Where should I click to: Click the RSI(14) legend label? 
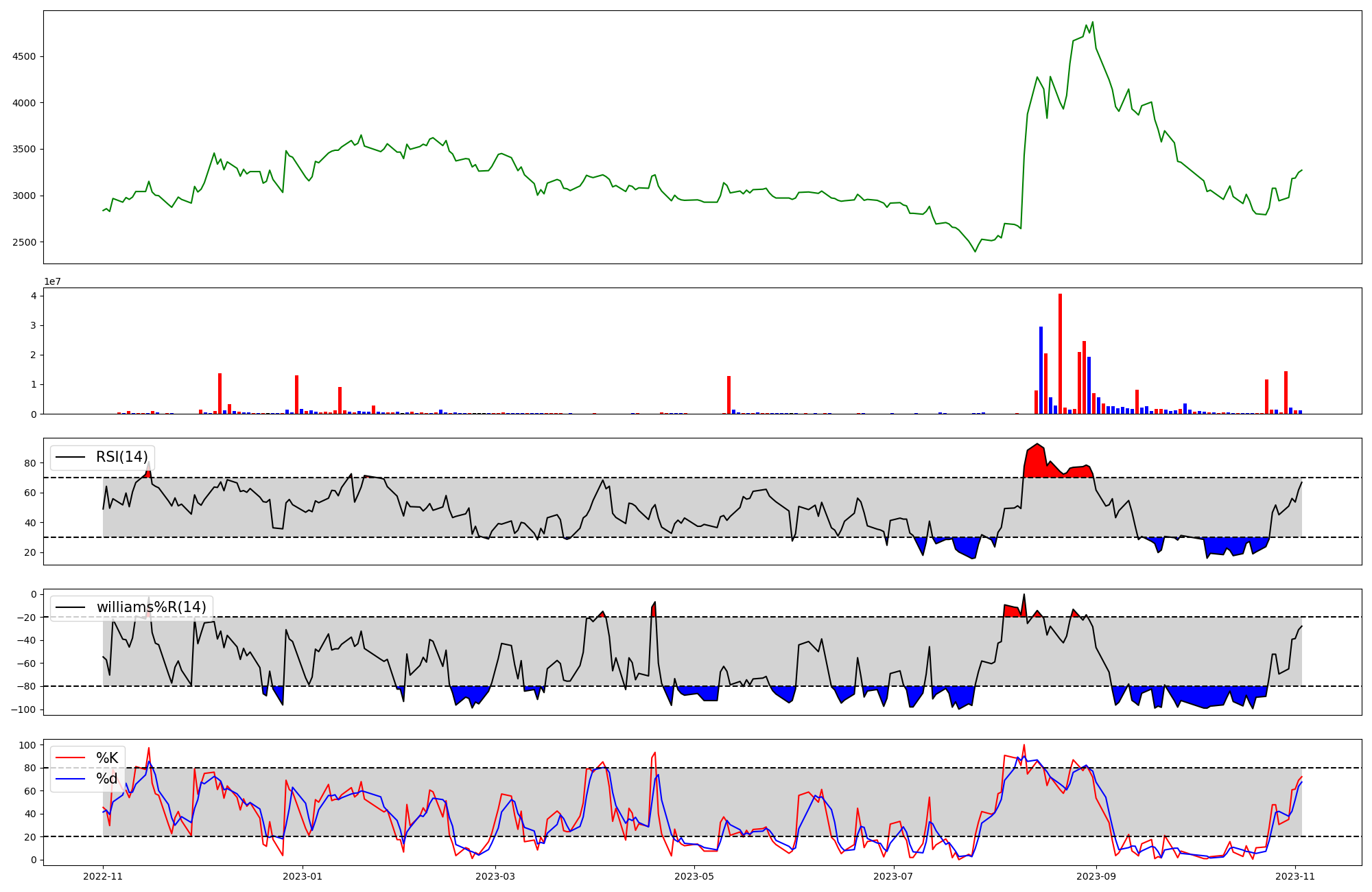[121, 457]
